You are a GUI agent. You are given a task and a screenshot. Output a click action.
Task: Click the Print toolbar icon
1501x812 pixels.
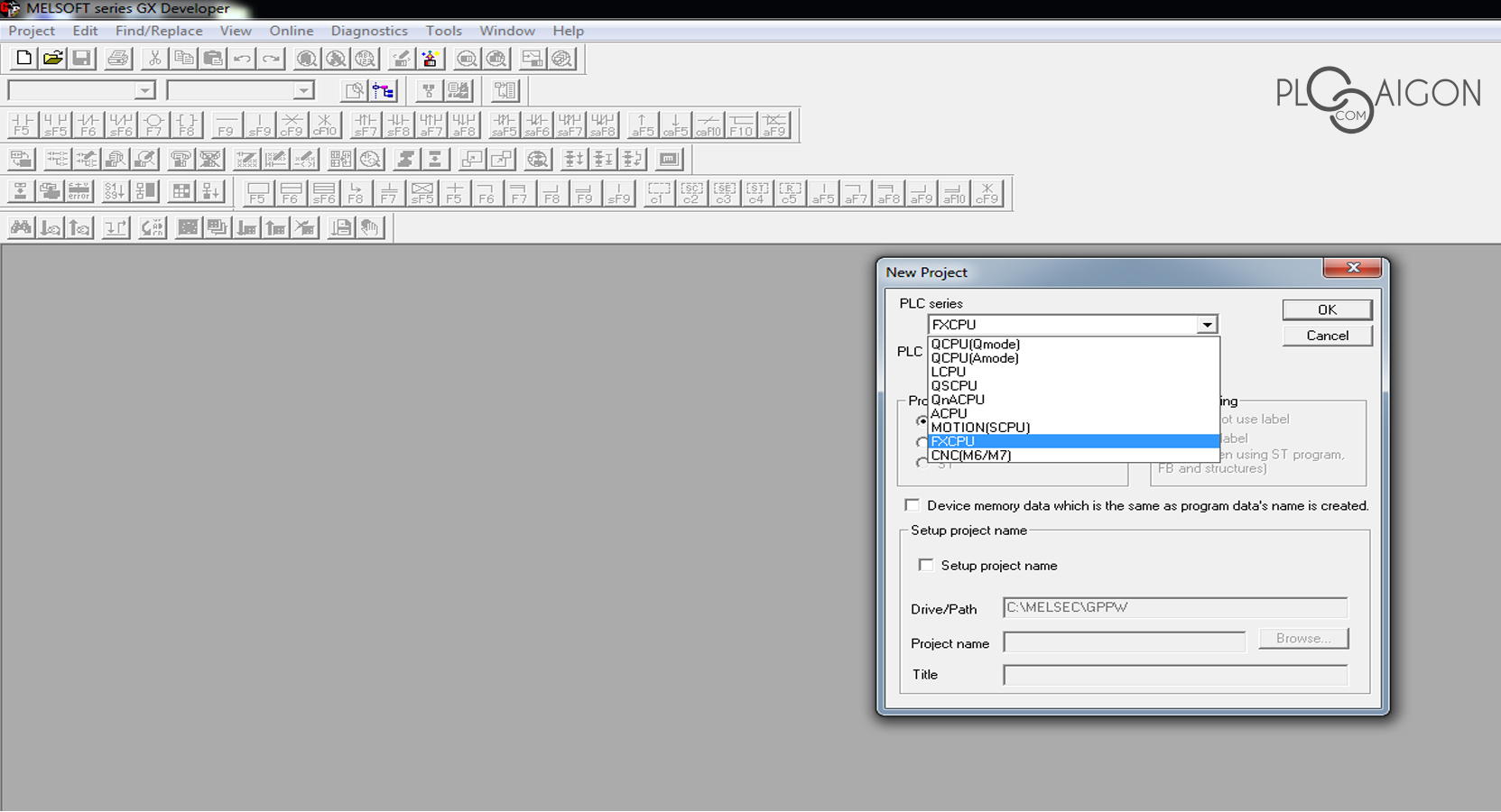pyautogui.click(x=117, y=59)
